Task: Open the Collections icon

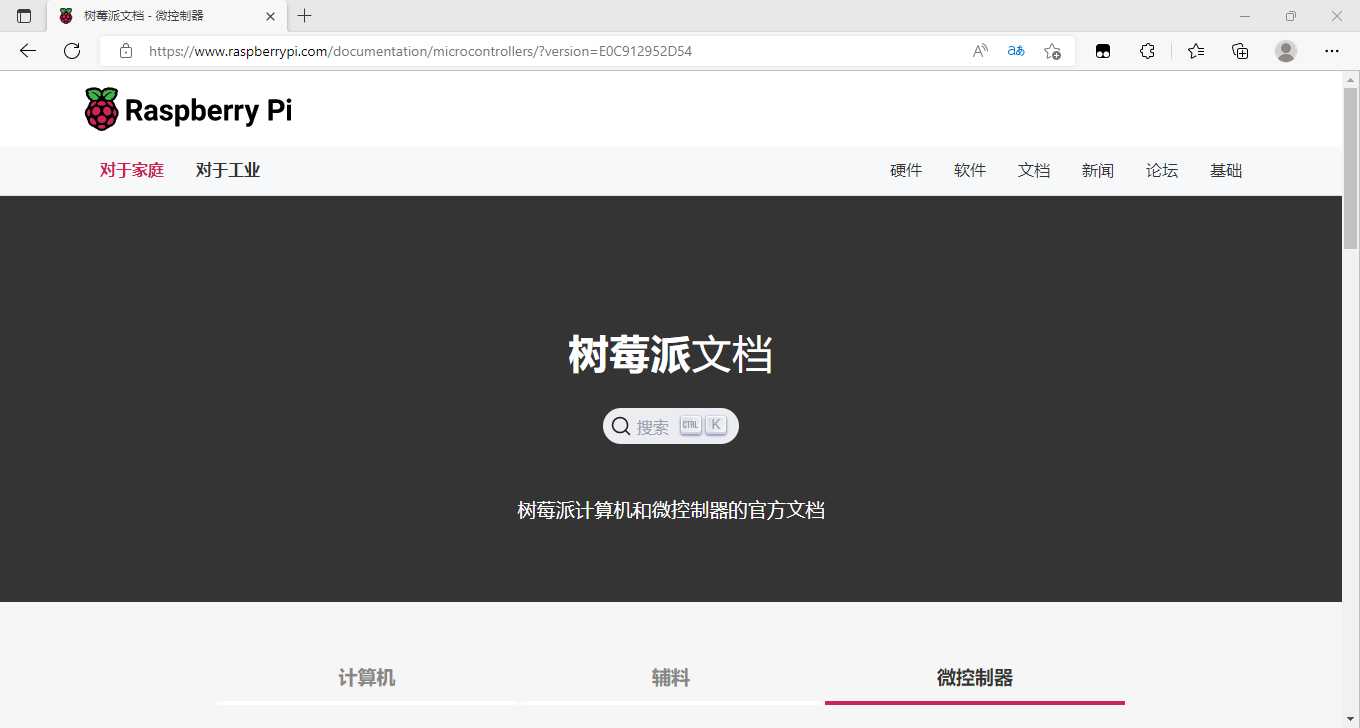Action: (1240, 51)
